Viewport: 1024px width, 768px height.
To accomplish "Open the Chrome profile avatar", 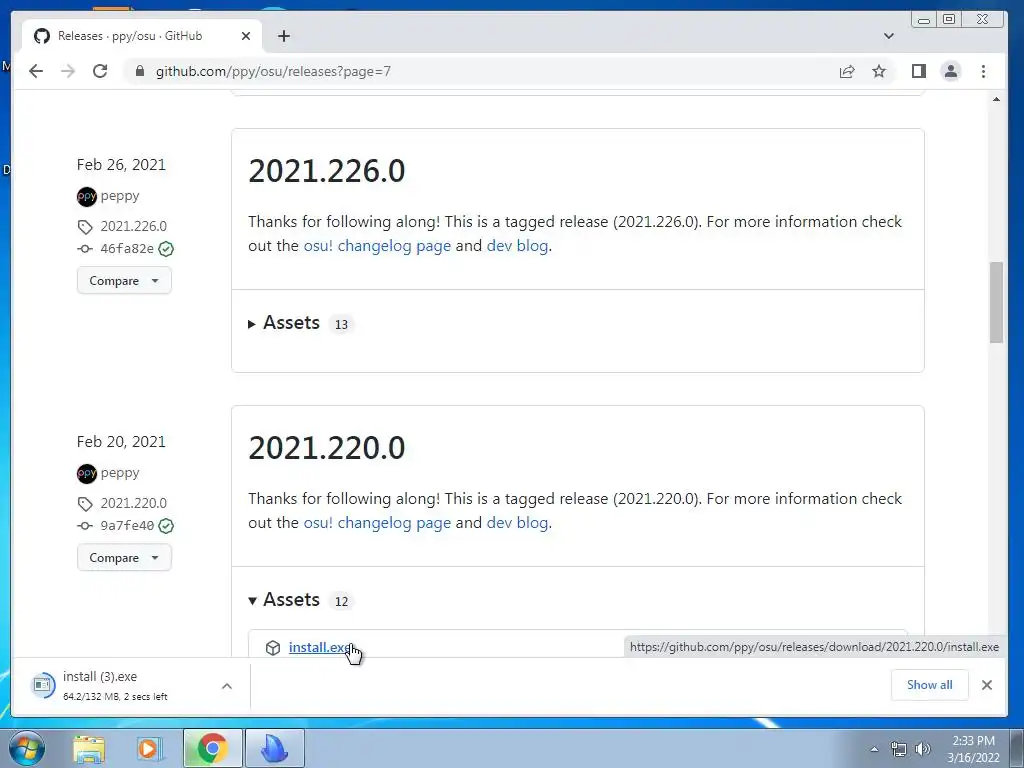I will (951, 71).
